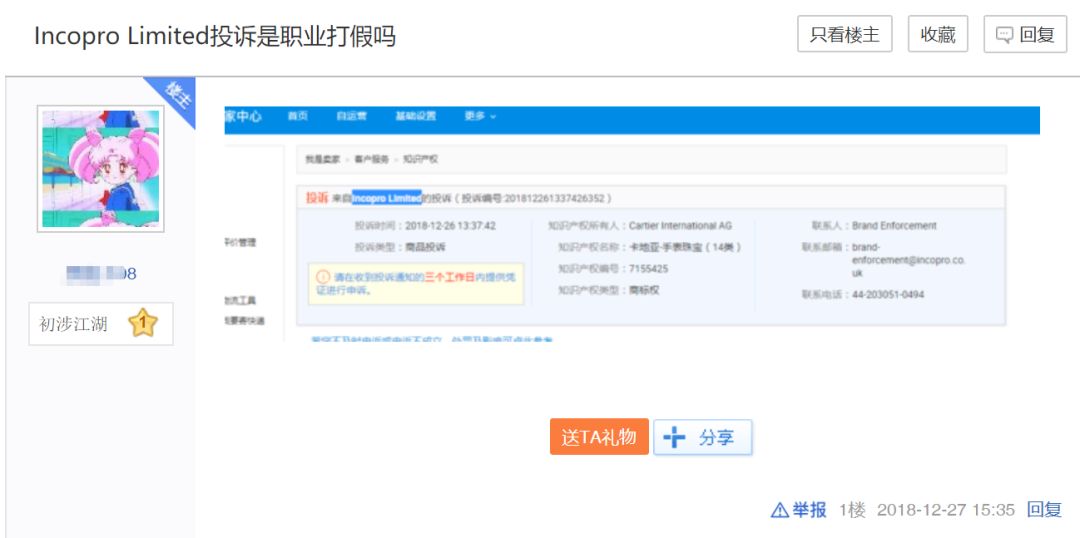
Task: Click the 初涉江湖 rank label
Action: 73,324
